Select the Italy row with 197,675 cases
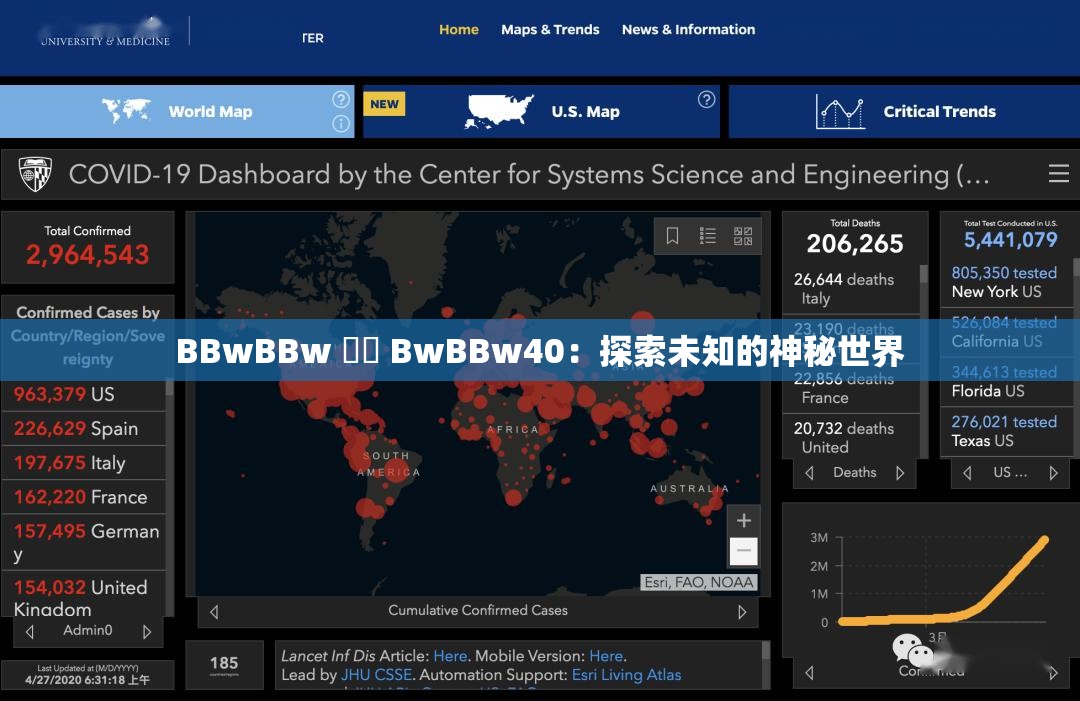This screenshot has height=701, width=1080. (83, 463)
